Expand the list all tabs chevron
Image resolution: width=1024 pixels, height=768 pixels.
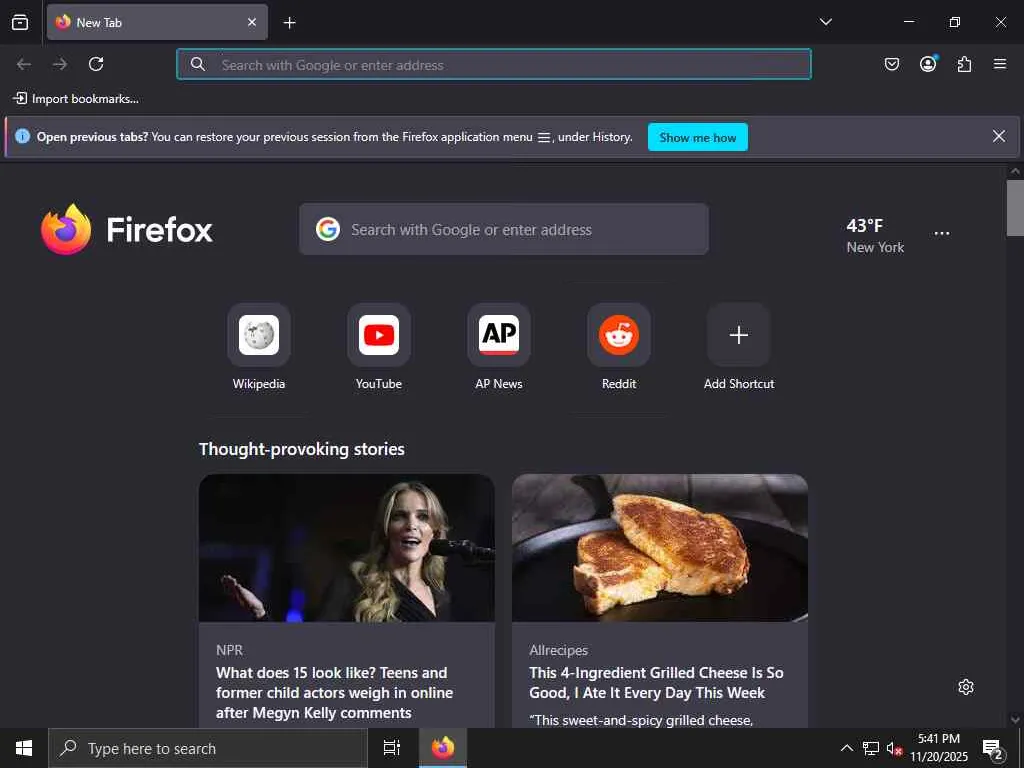tap(825, 22)
